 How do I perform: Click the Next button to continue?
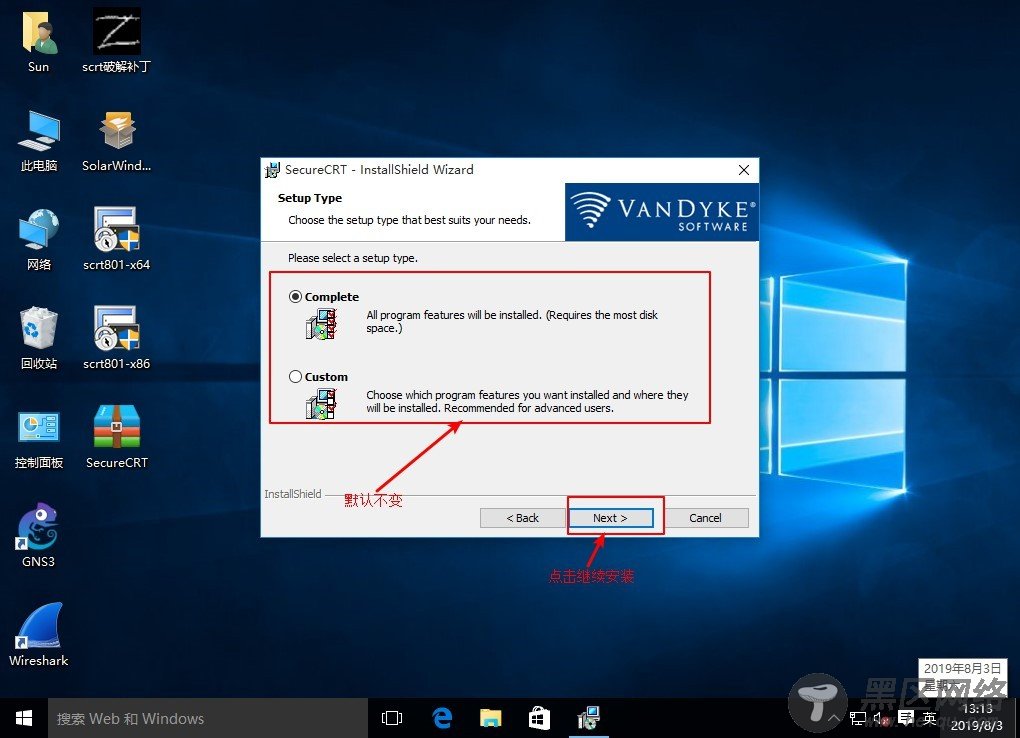click(610, 518)
